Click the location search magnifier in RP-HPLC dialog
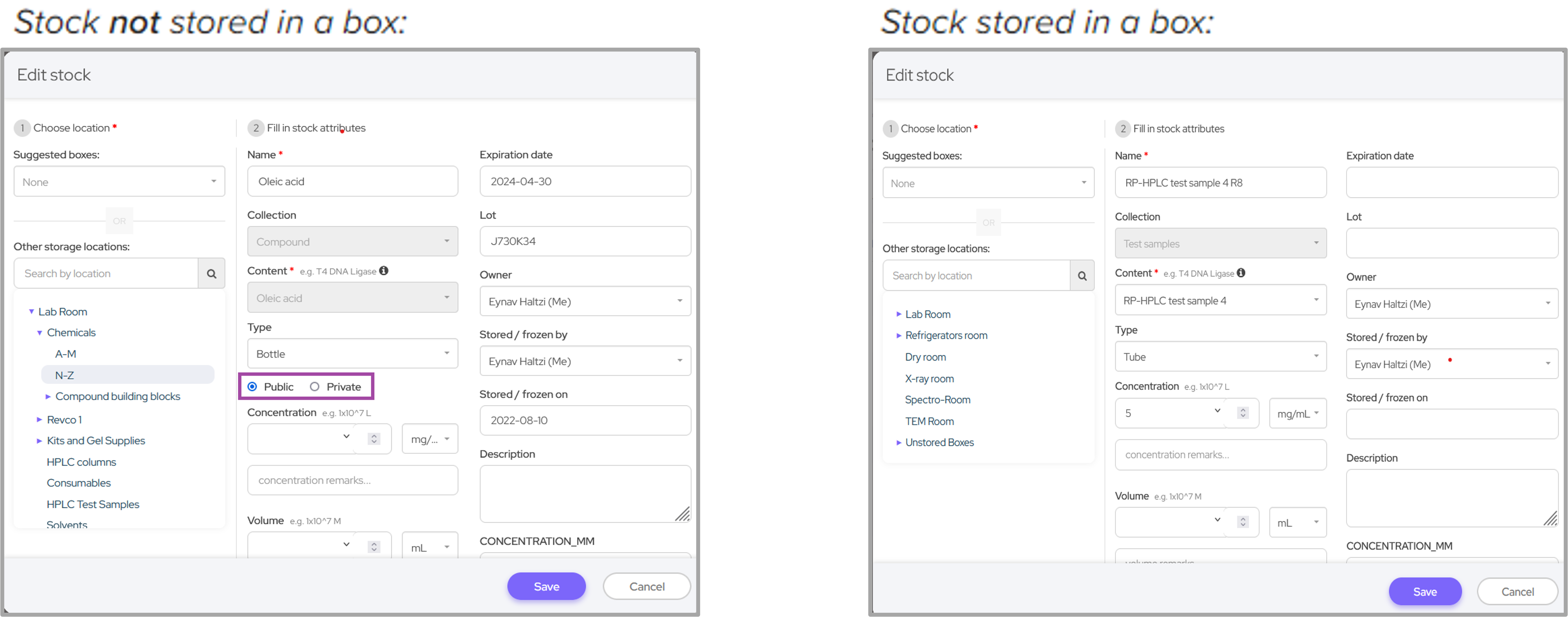This screenshot has height=617, width=1568. [x=1082, y=276]
